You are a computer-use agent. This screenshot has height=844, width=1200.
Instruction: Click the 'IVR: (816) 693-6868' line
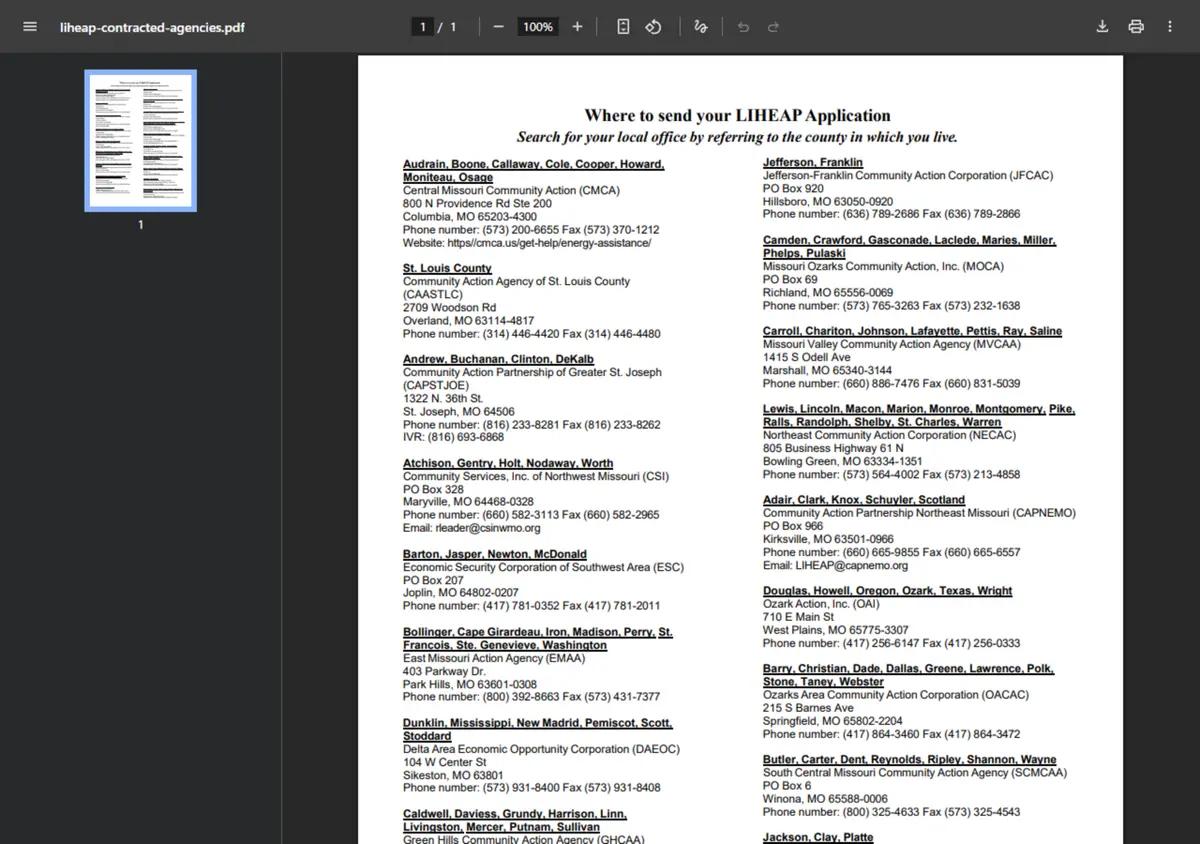pos(453,437)
